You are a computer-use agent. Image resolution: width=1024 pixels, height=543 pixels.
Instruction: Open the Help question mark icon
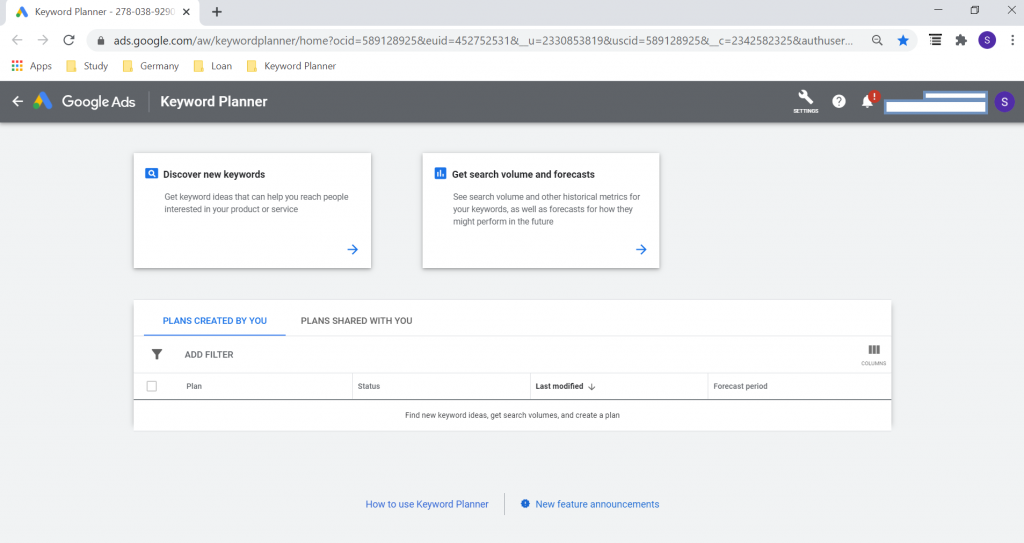839,101
